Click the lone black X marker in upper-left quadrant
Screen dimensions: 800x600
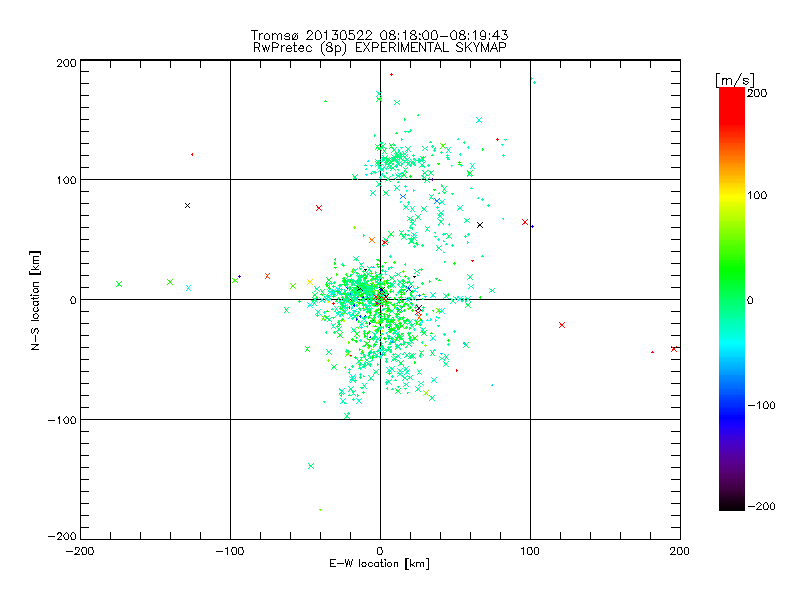187,206
